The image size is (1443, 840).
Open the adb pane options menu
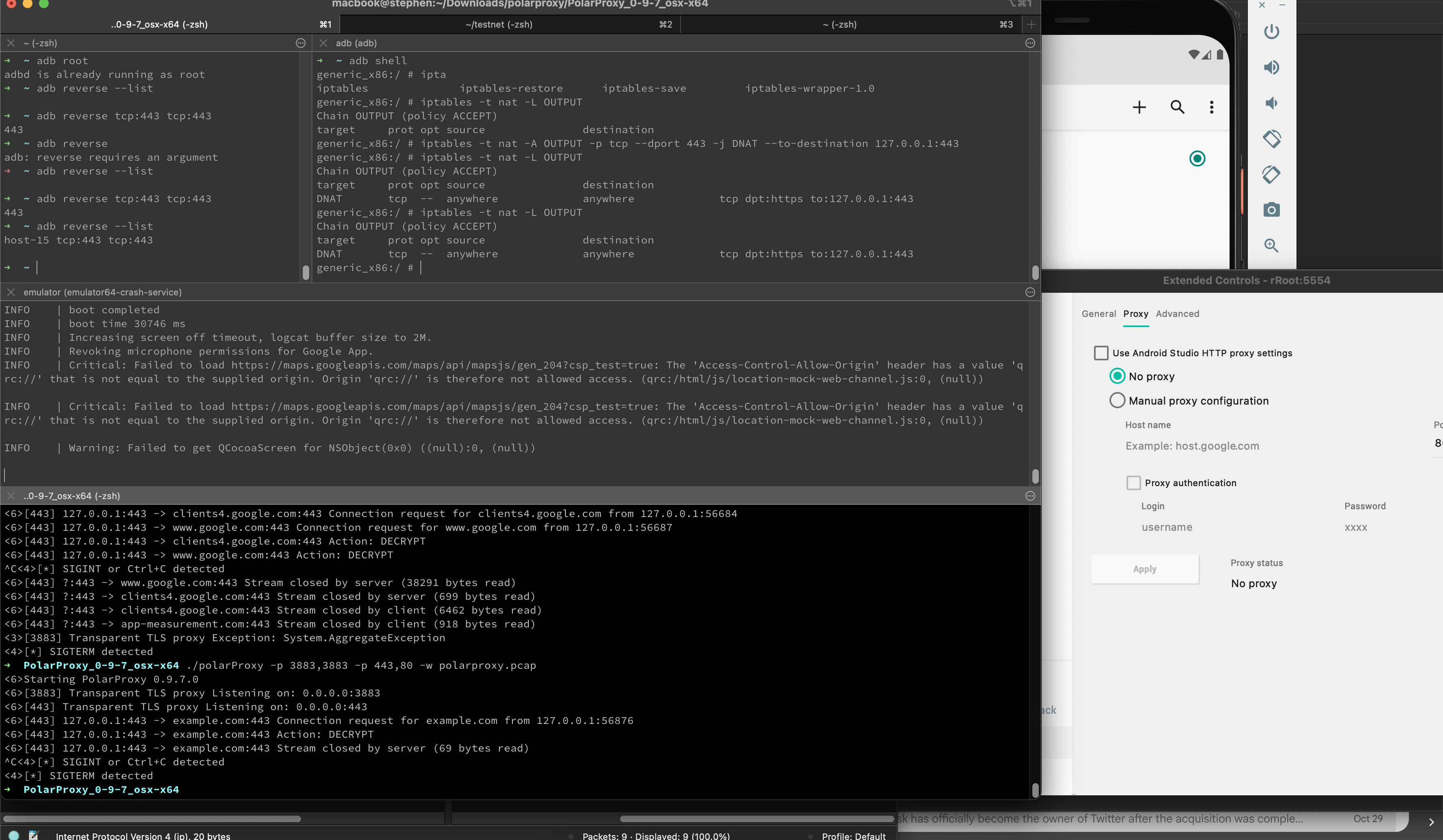click(x=1029, y=43)
